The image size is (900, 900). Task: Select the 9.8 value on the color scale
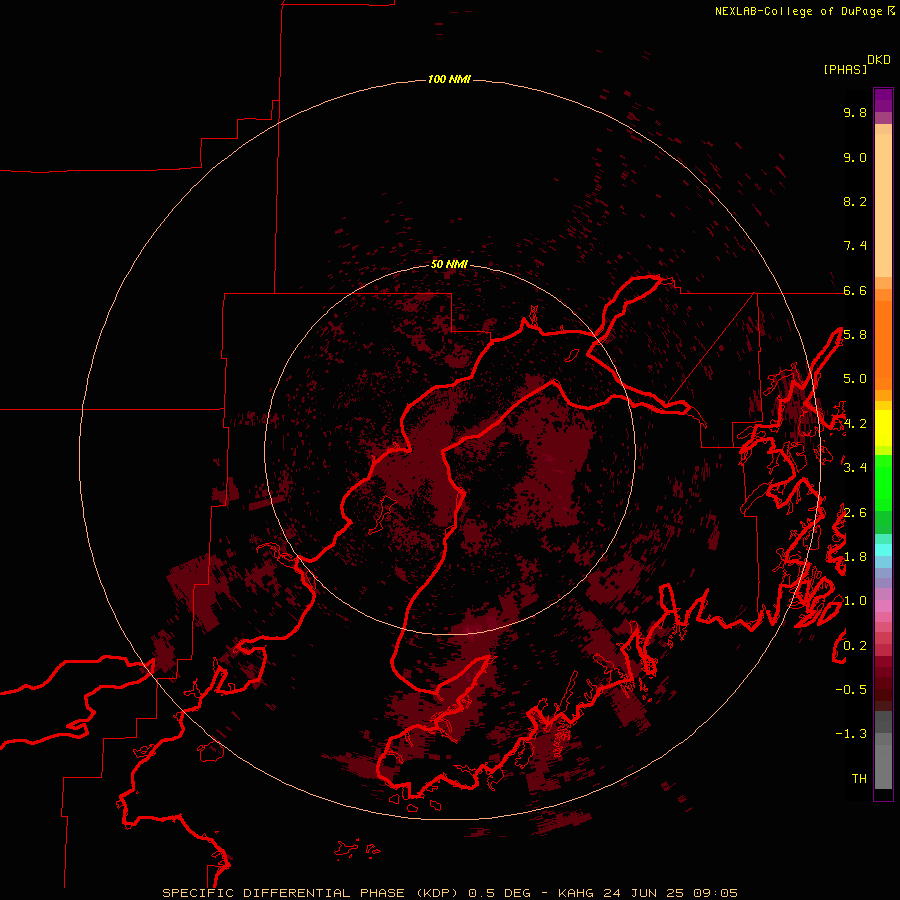tap(855, 112)
